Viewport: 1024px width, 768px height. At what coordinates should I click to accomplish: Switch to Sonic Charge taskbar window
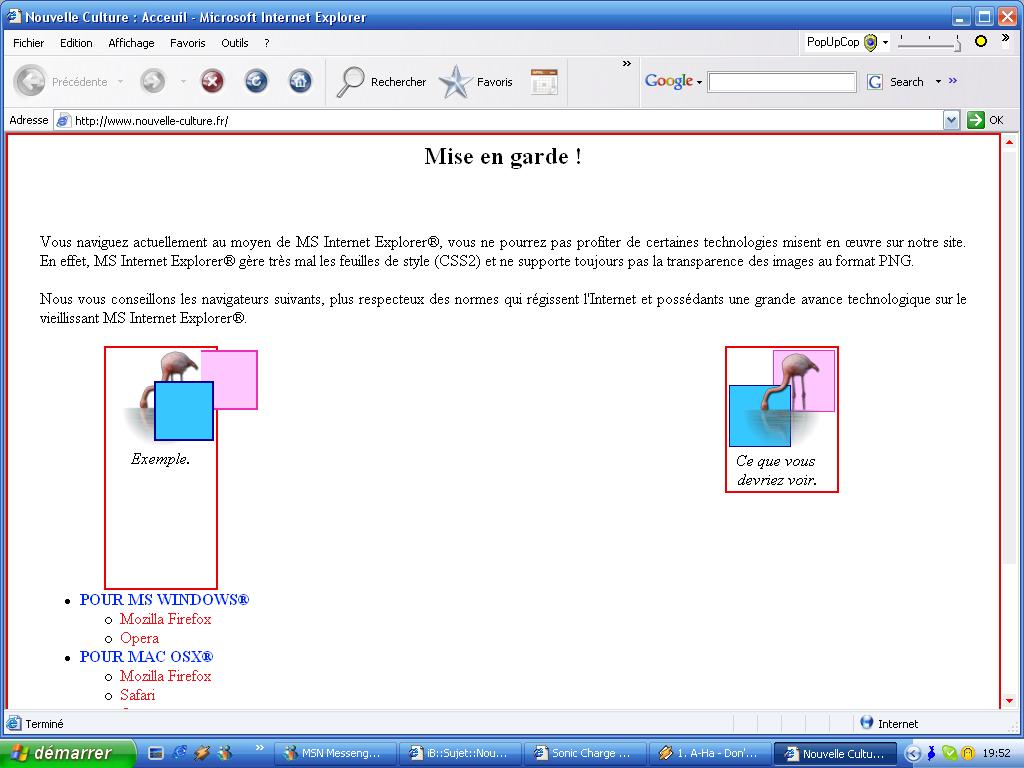pos(584,753)
